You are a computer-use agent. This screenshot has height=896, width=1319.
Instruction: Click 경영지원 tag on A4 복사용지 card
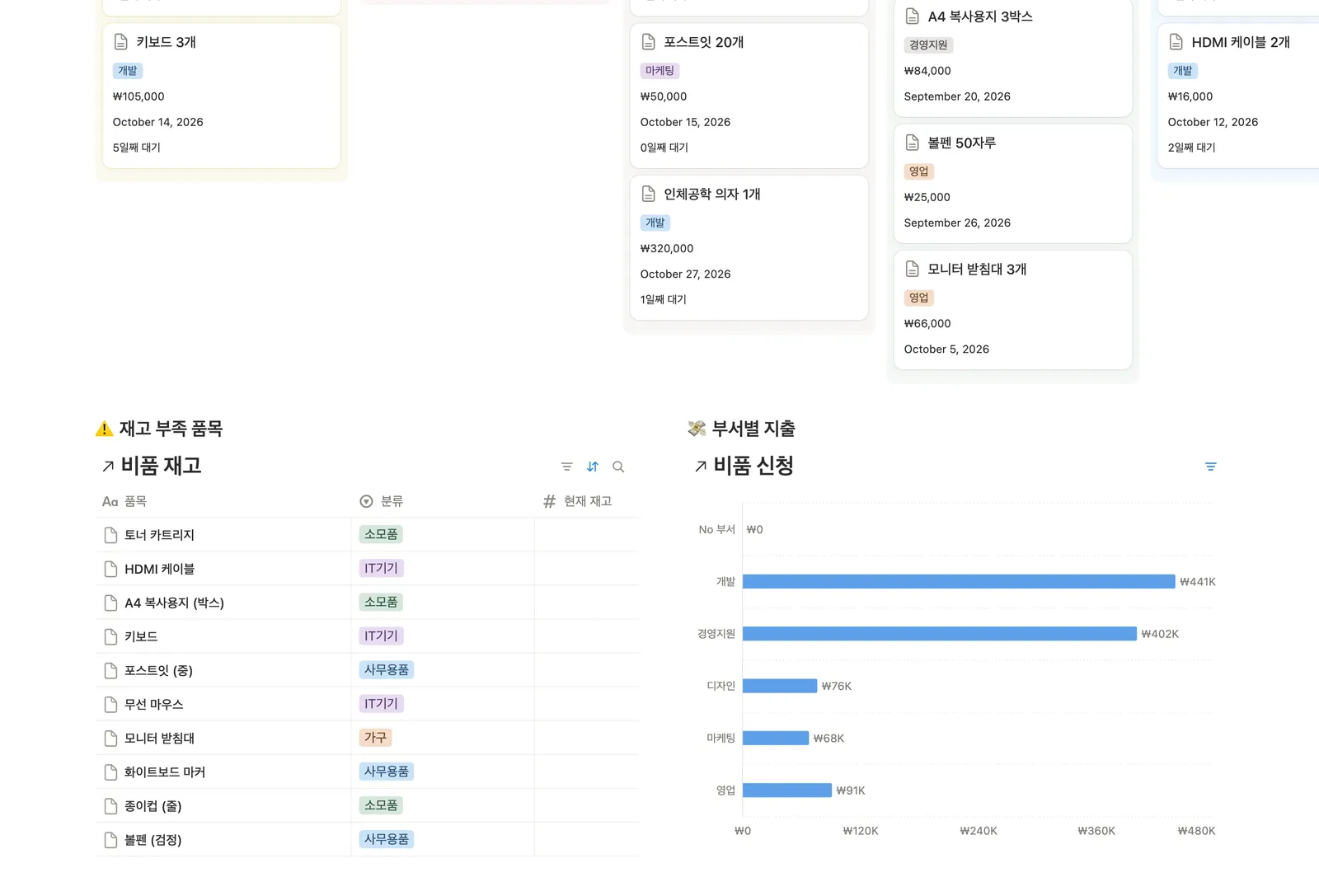(928, 45)
